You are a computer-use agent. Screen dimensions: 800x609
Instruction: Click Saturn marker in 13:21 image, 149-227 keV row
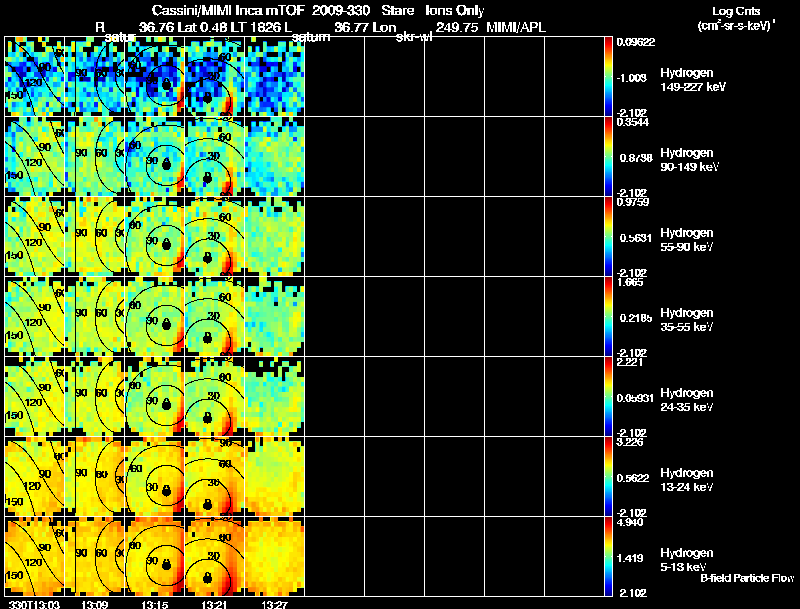(207, 97)
